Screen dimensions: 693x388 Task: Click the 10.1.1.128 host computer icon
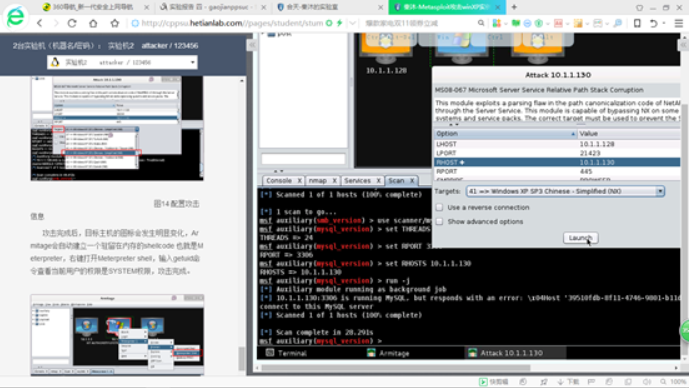pos(386,49)
